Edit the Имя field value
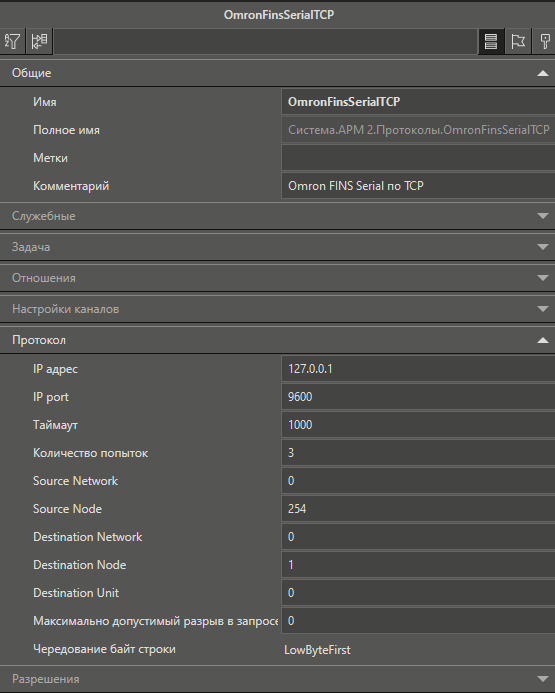The width and height of the screenshot is (555, 693). coord(418,102)
